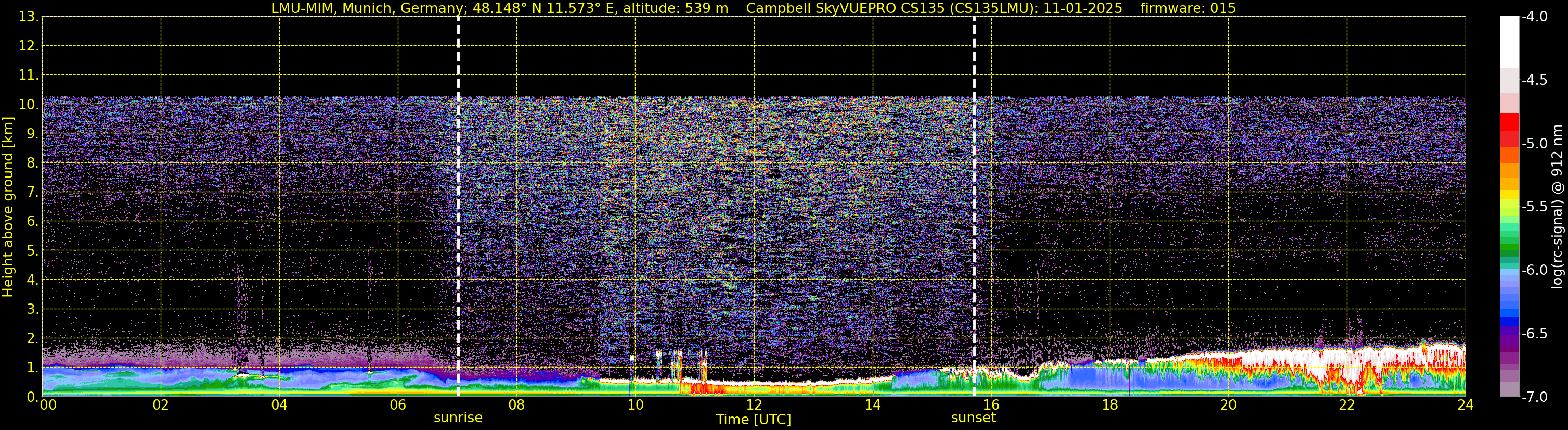Viewport: 1568px width, 430px height.
Task: Click the dashed sunrise line in the plot
Action: [458, 207]
